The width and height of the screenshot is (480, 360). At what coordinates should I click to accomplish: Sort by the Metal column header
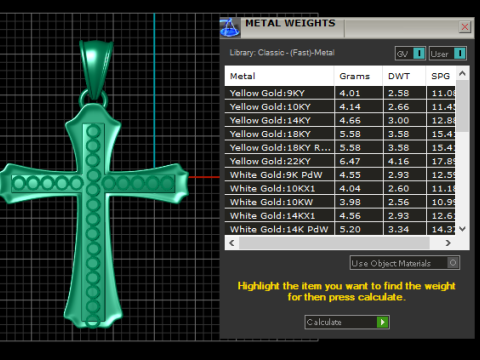[x=279, y=76]
